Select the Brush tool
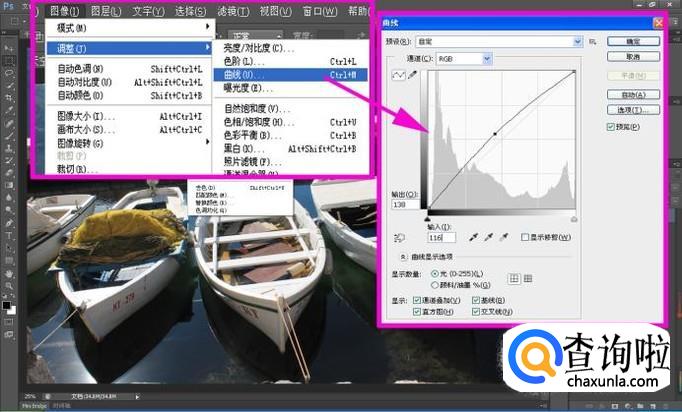Viewport: 682px width, 412px height. pos(9,135)
